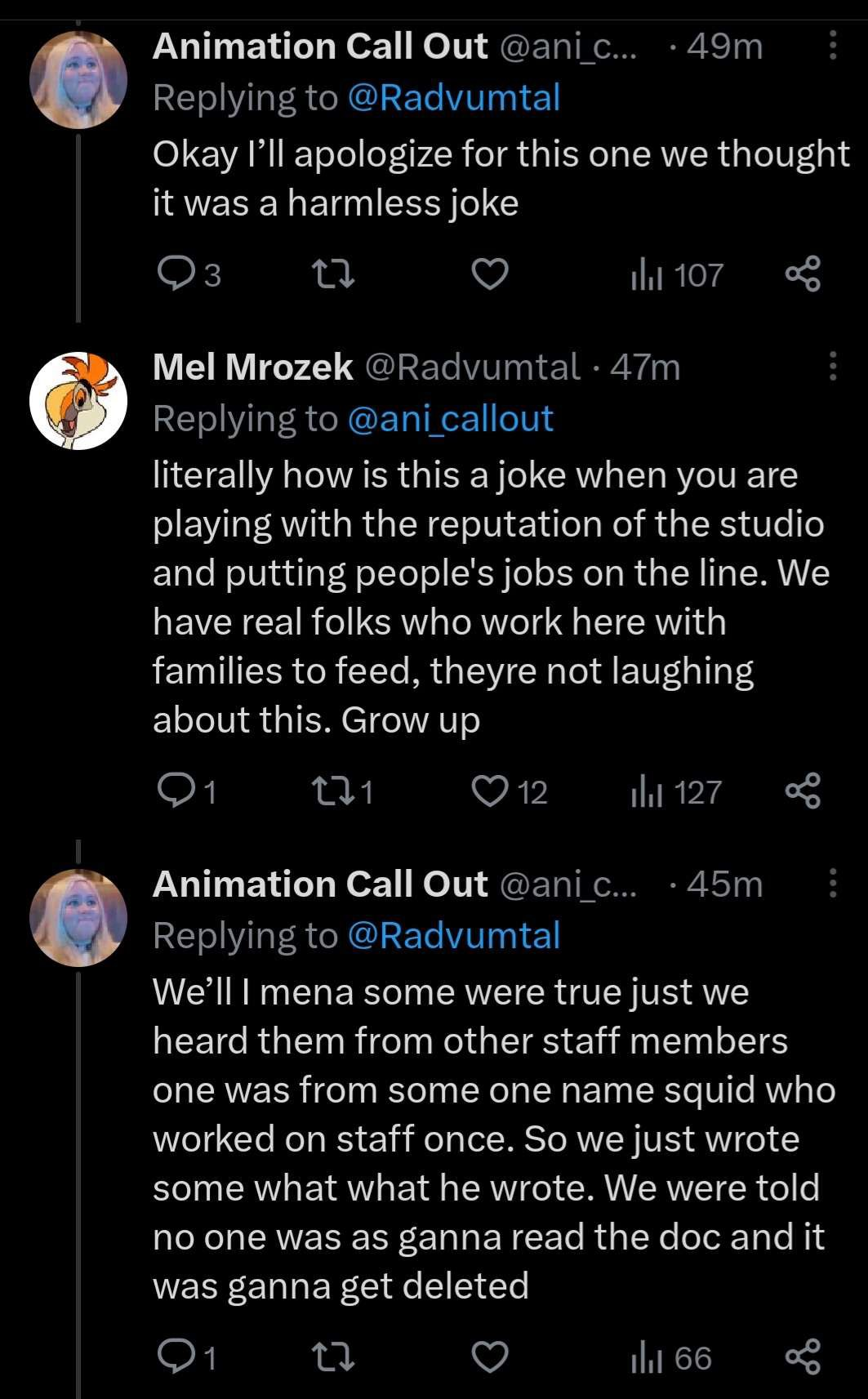This screenshot has width=868, height=1399.
Task: Share the 49m Animation Call Out tweet
Action: tap(803, 274)
